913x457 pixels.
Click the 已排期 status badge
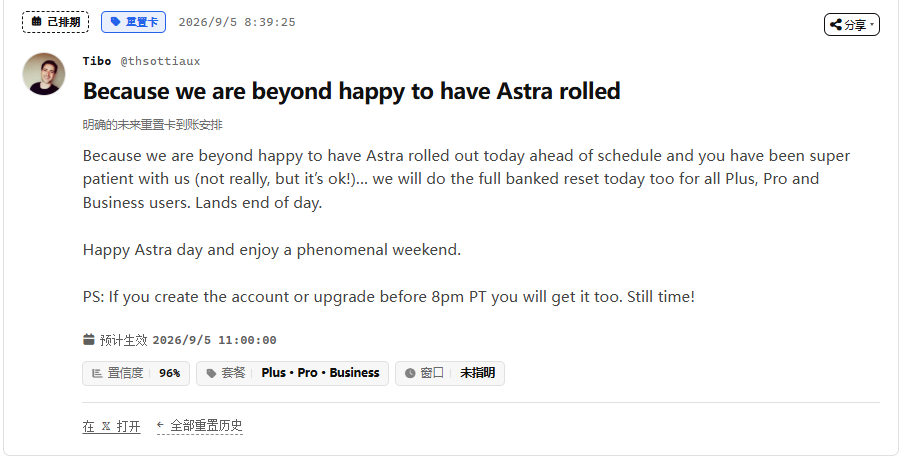tap(55, 22)
